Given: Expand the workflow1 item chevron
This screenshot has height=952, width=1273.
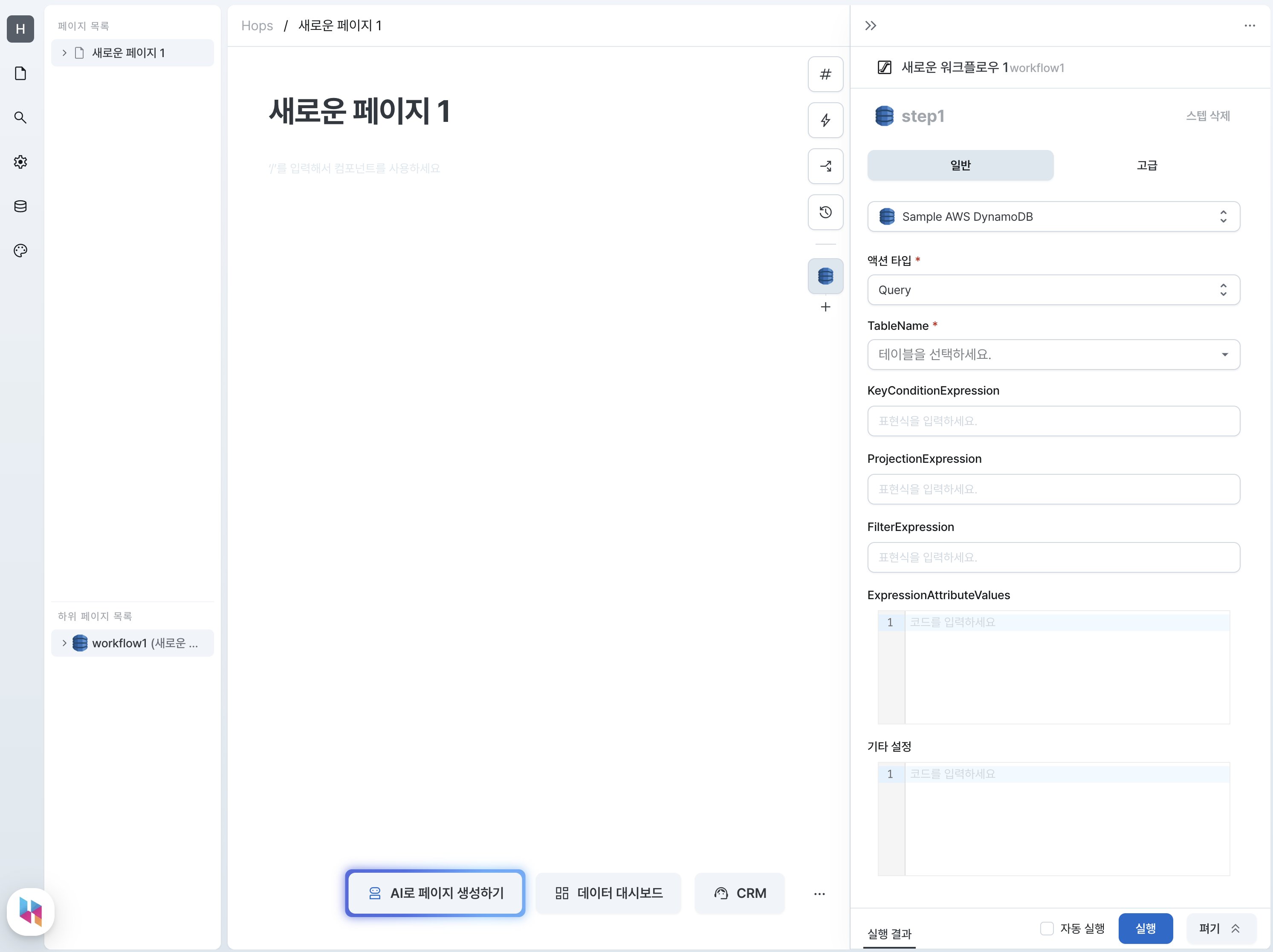Looking at the screenshot, I should [x=64, y=643].
